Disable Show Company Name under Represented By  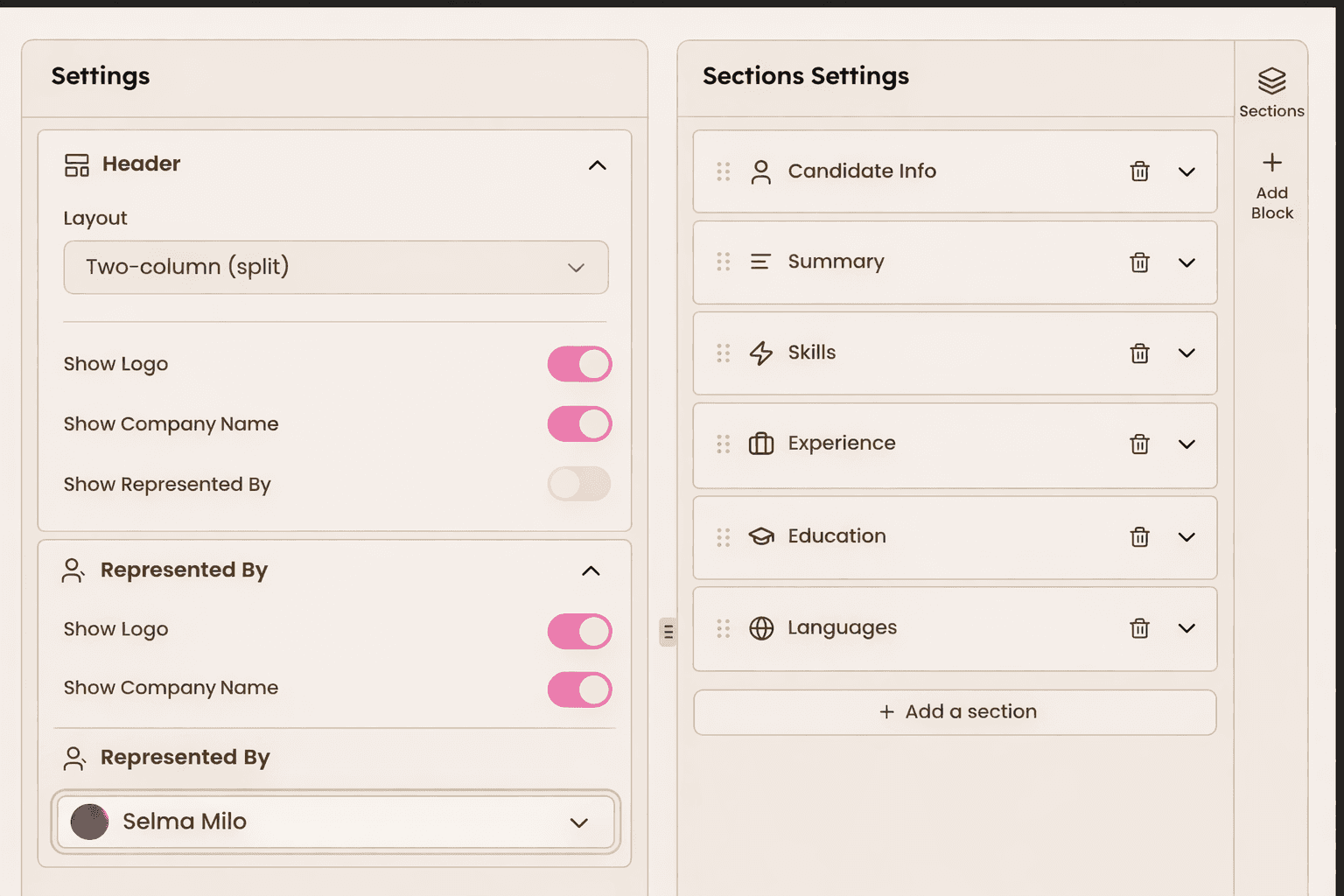579,689
